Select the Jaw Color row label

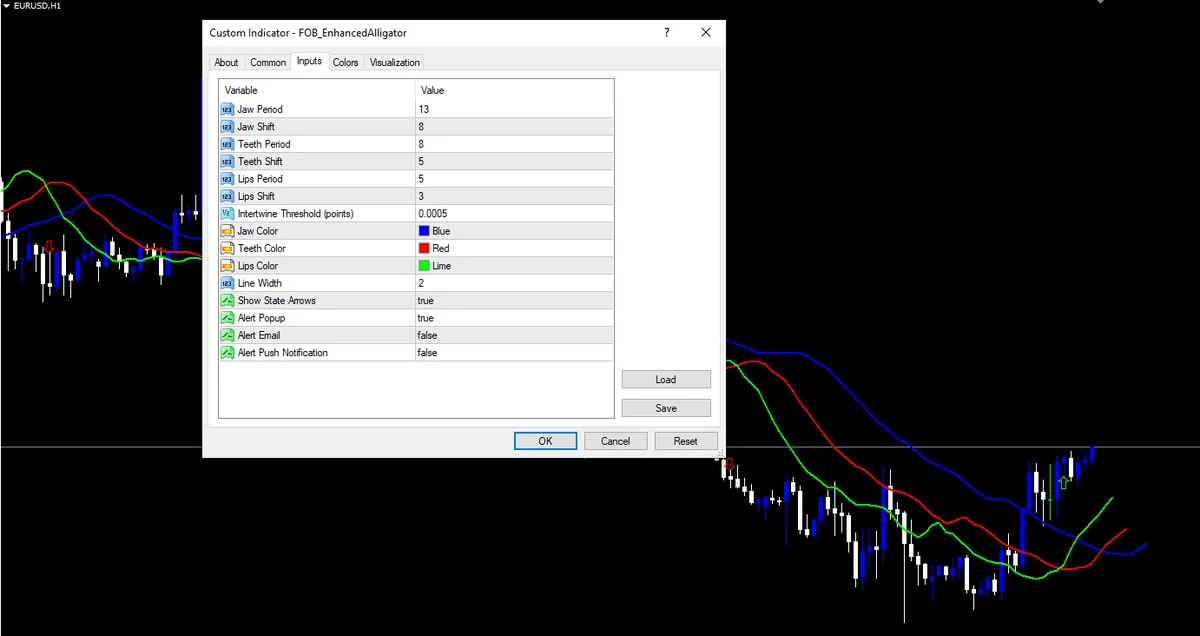(257, 231)
